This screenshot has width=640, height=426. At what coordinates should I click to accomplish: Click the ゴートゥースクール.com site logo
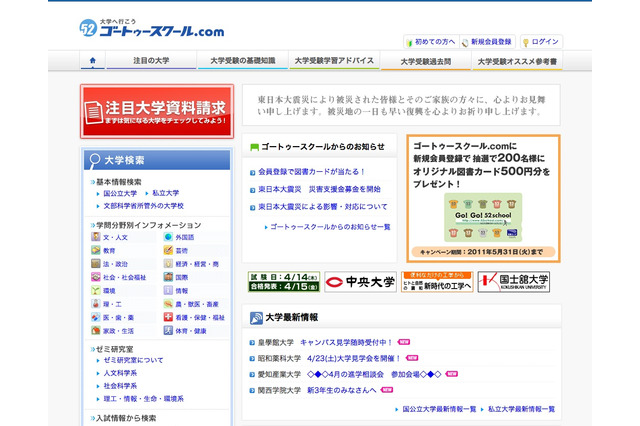pyautogui.click(x=152, y=28)
